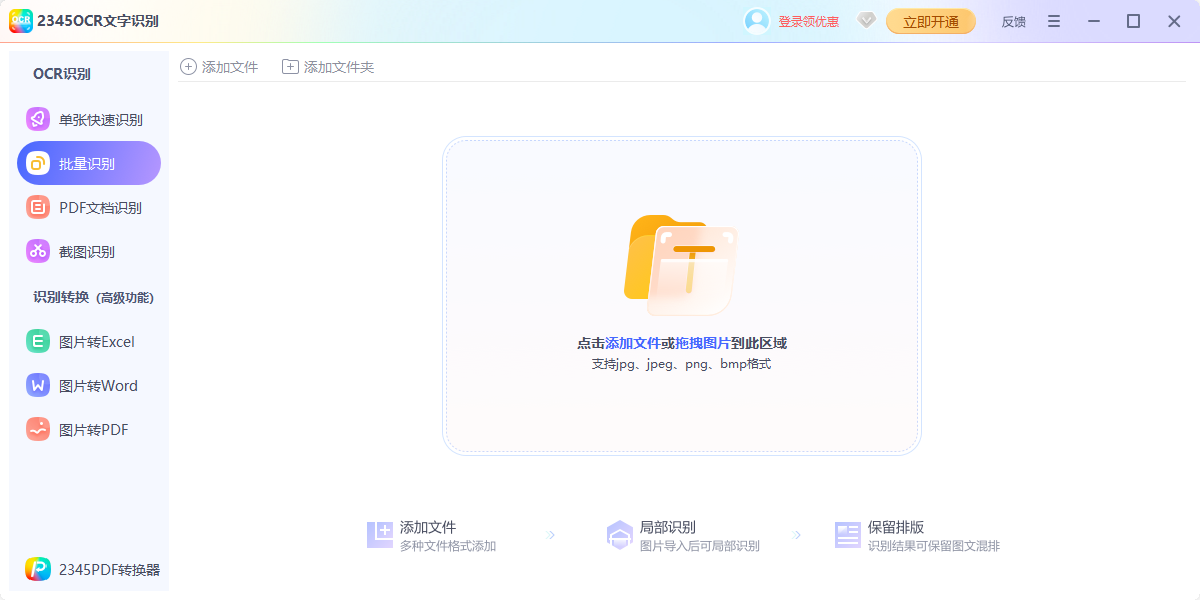Launch 2345PDF转换器 at bottom left
This screenshot has width=1200, height=600.
pyautogui.click(x=88, y=569)
